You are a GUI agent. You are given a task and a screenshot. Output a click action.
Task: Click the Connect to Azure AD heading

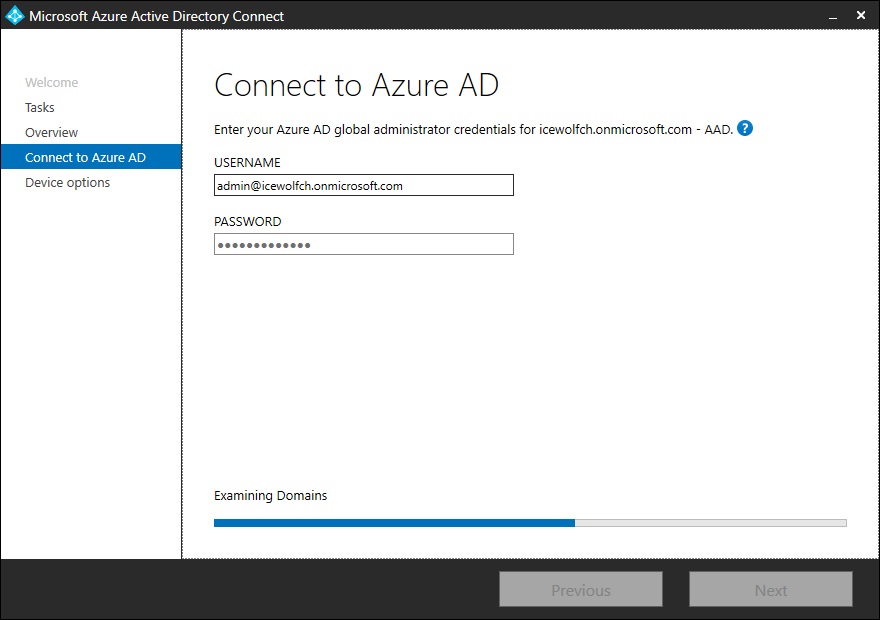[x=356, y=85]
